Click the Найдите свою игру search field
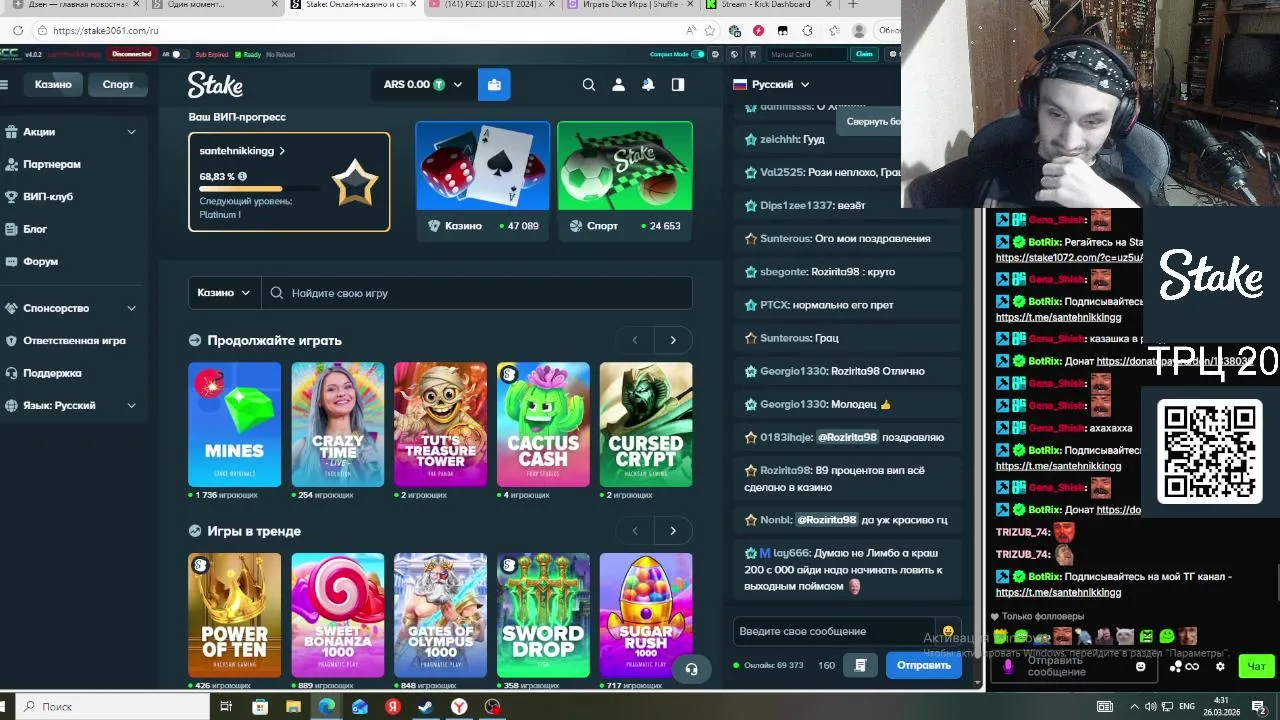The width and height of the screenshot is (1280, 720). click(477, 293)
